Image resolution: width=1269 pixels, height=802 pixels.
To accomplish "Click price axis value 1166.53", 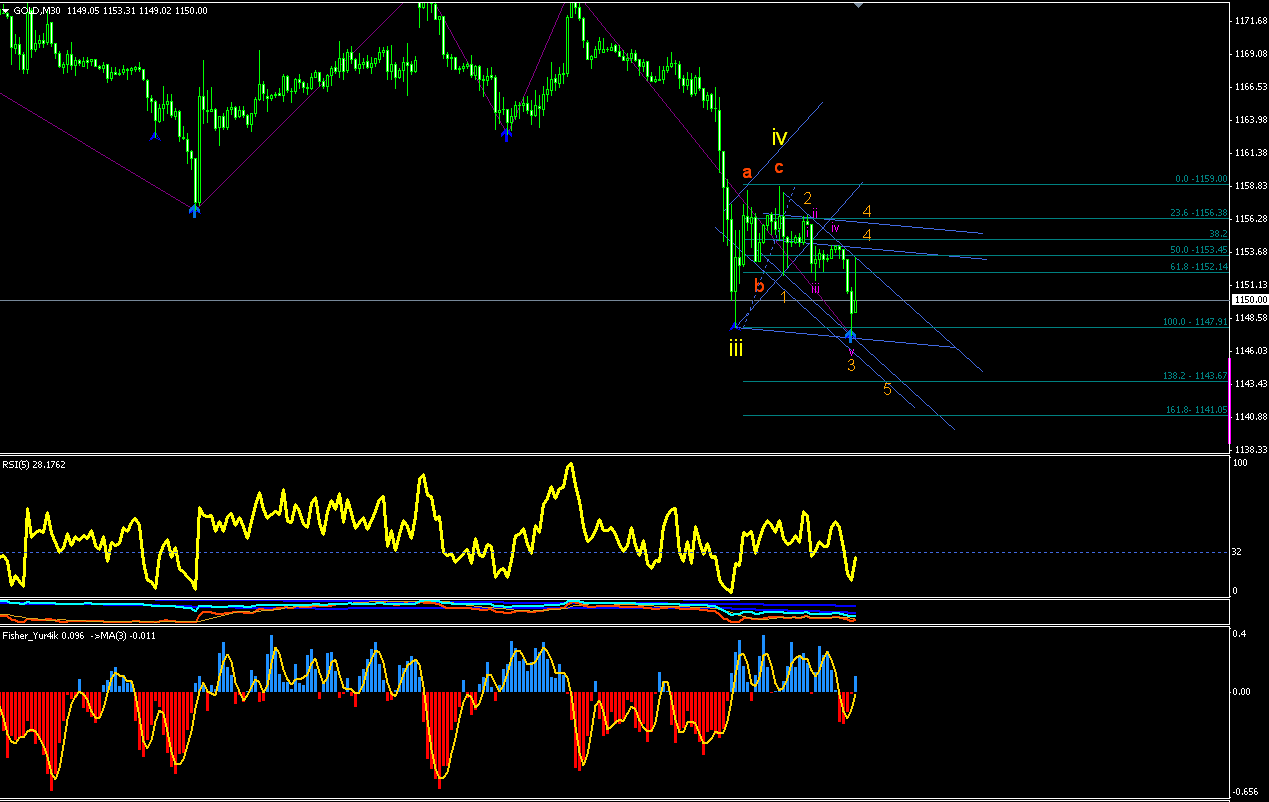I will pyautogui.click(x=1251, y=86).
